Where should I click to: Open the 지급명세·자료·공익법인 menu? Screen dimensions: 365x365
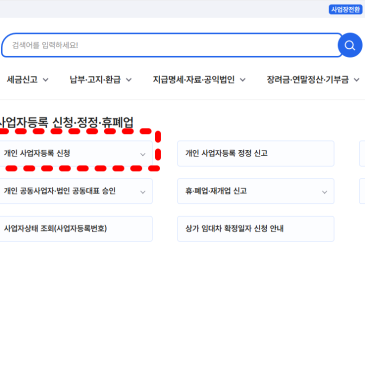tap(199, 80)
